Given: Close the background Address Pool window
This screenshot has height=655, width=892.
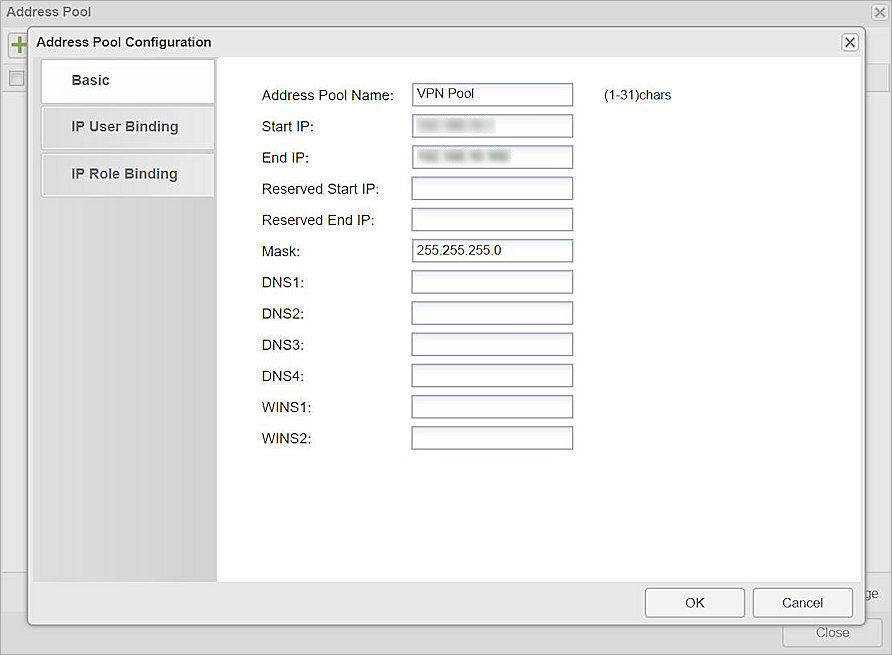Looking at the screenshot, I should [x=879, y=12].
